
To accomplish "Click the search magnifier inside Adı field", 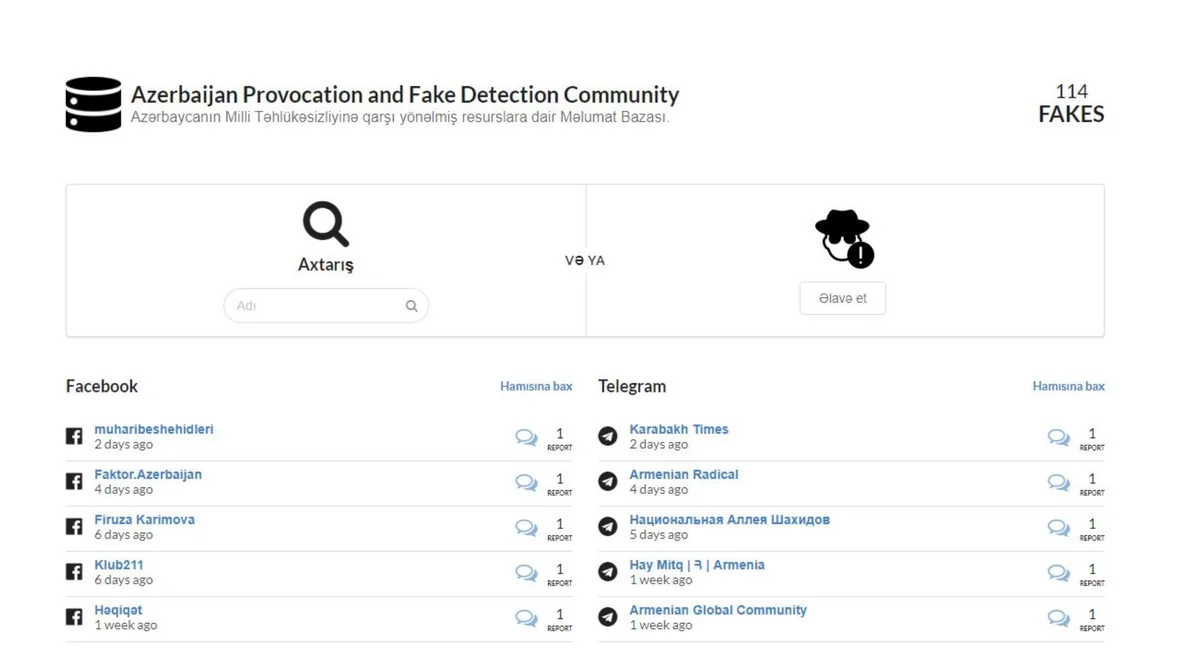I will 411,306.
